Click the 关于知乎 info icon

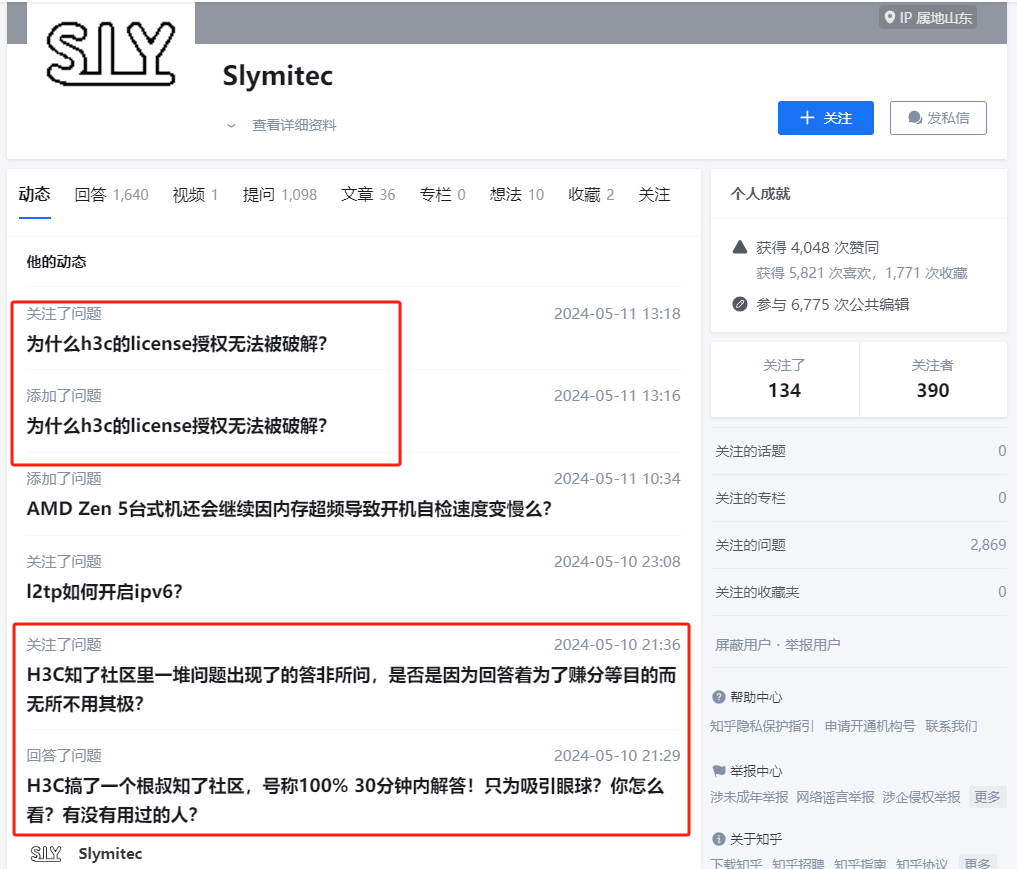[x=718, y=839]
